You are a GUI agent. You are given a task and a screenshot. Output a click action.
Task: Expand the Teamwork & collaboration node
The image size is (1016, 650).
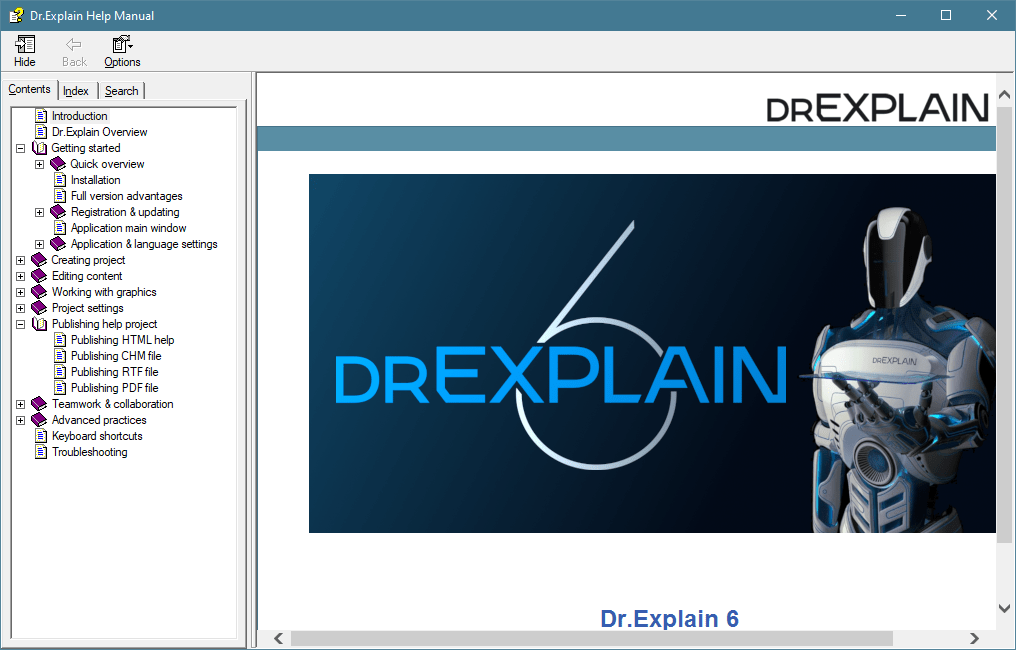20,404
